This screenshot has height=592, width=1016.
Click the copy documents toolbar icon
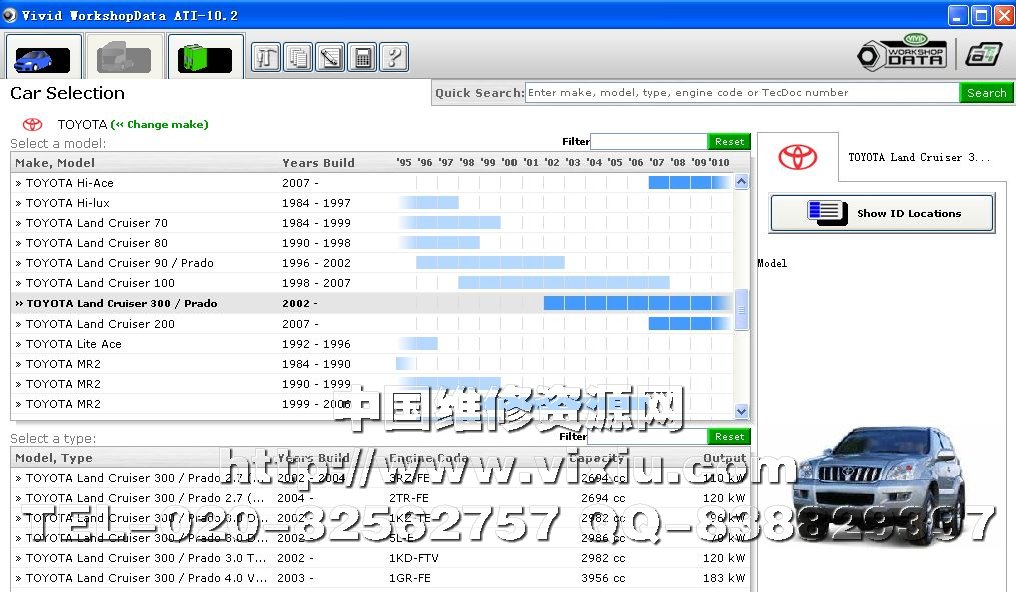tap(298, 57)
